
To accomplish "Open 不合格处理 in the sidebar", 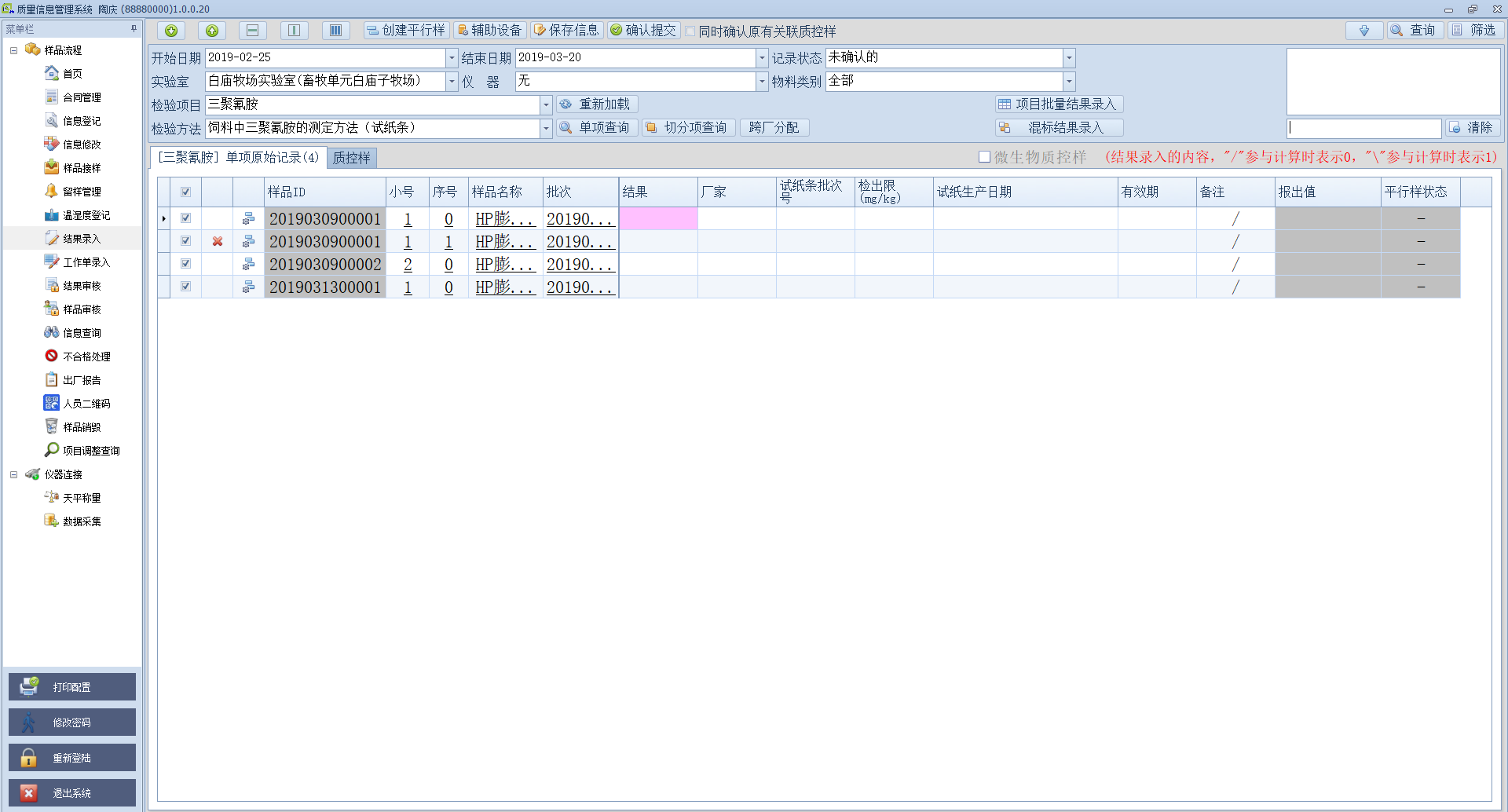I will coord(86,357).
